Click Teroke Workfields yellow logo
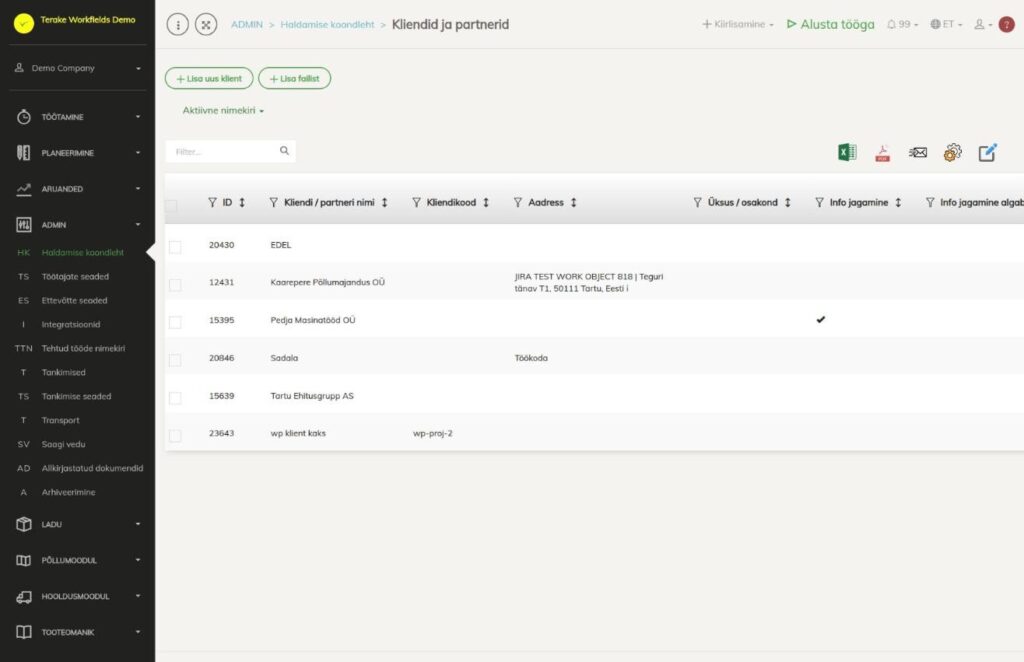This screenshot has height=662, width=1024. click(24, 23)
